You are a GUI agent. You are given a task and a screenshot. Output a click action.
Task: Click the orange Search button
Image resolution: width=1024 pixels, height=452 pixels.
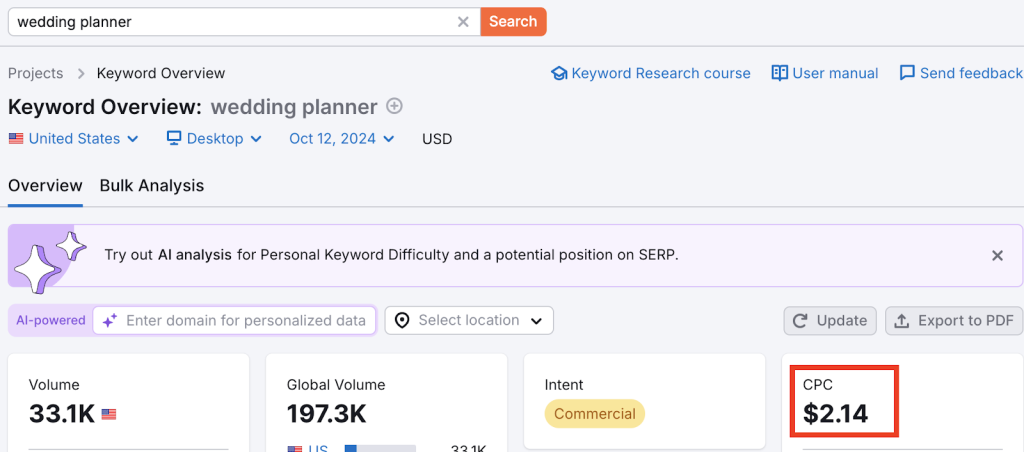(513, 22)
